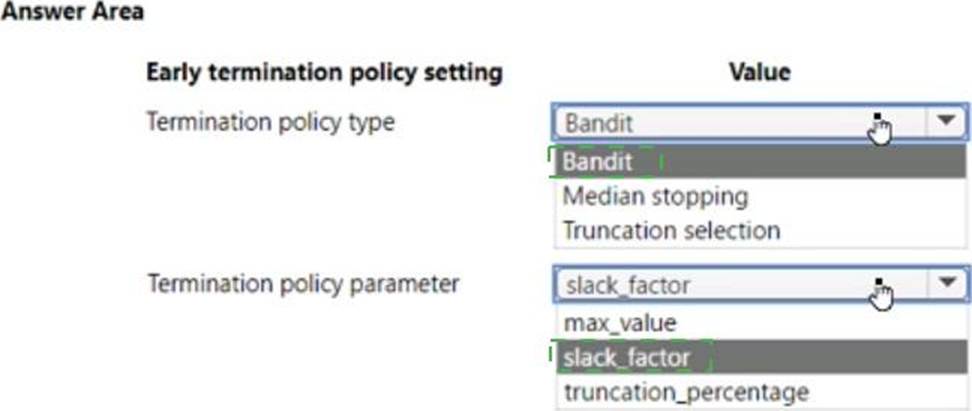Click green bracket marker beside Bandit option
The width and height of the screenshot is (972, 411).
[550, 162]
